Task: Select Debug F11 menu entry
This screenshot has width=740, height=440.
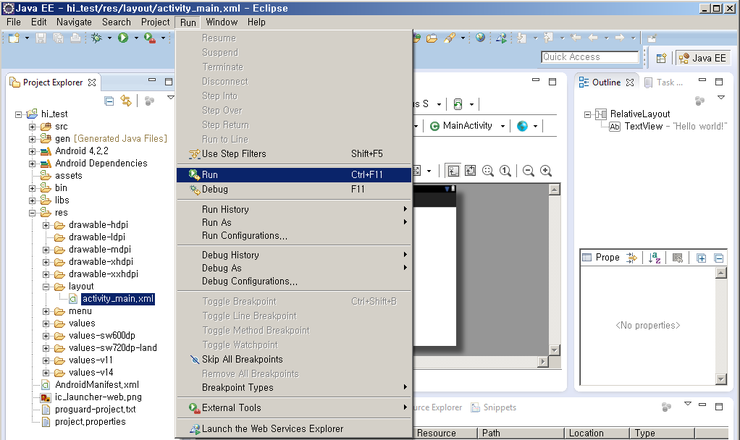Action: coord(294,189)
